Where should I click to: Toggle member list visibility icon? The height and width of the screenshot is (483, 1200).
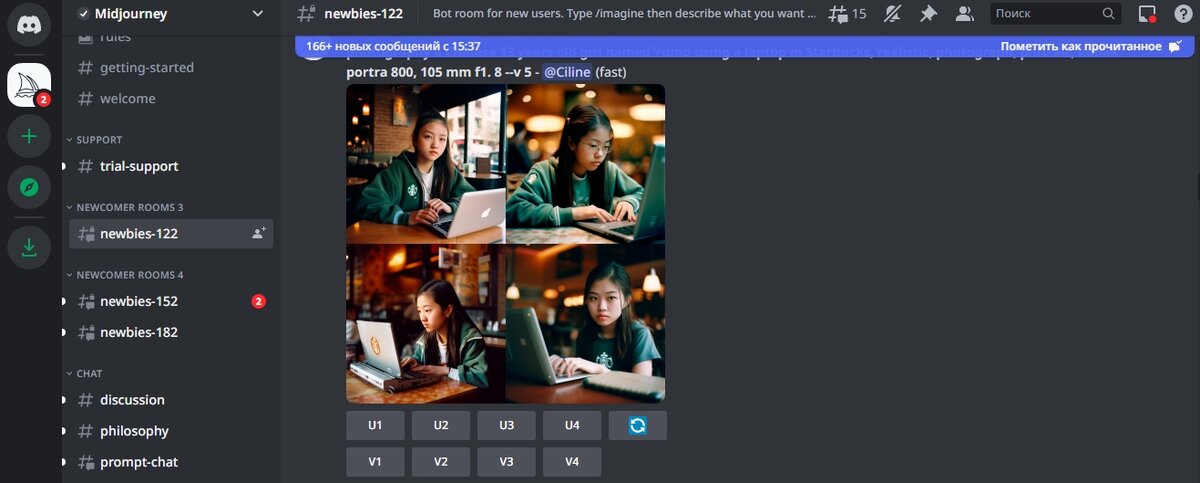pyautogui.click(x=964, y=14)
